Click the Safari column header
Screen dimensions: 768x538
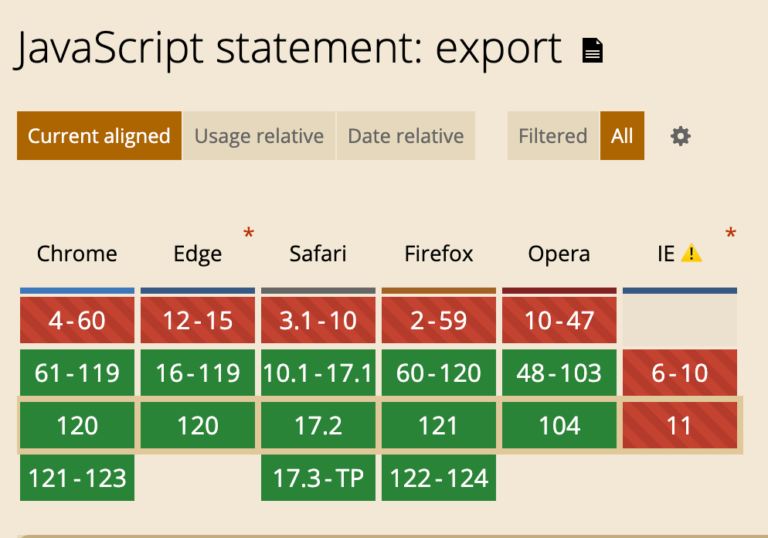click(x=318, y=254)
